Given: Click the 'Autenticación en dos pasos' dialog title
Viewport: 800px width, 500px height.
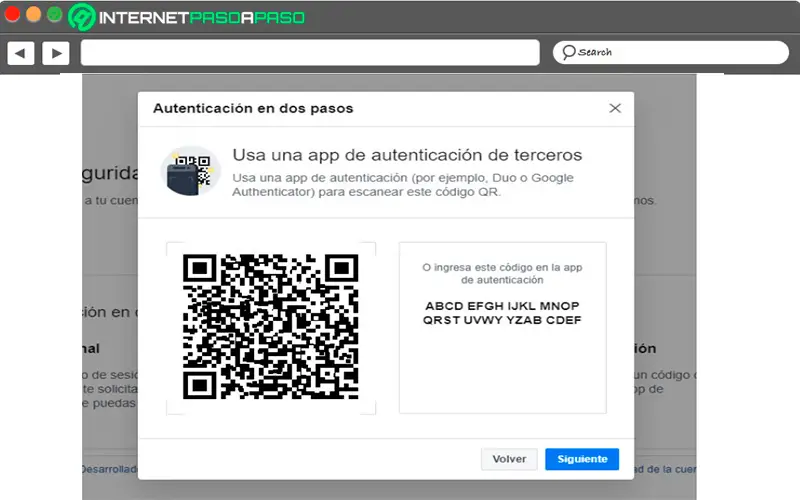Looking at the screenshot, I should pos(253,109).
